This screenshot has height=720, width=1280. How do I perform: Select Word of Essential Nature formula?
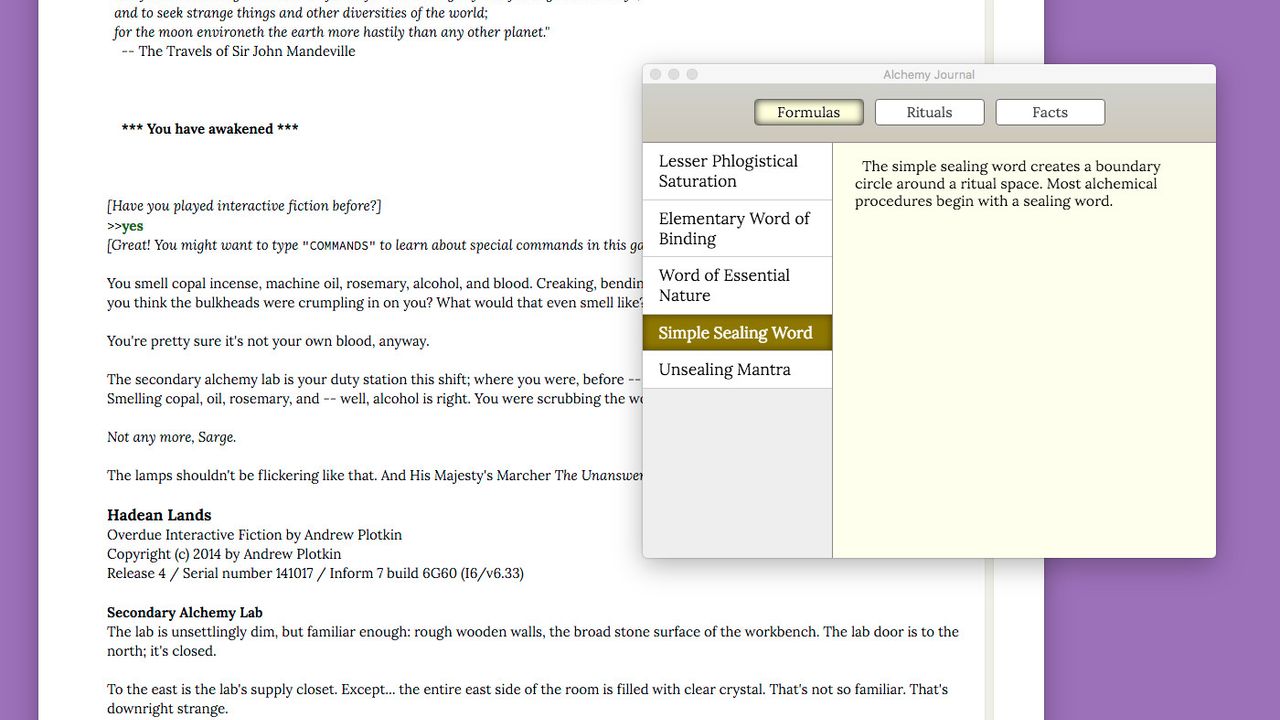(x=737, y=285)
